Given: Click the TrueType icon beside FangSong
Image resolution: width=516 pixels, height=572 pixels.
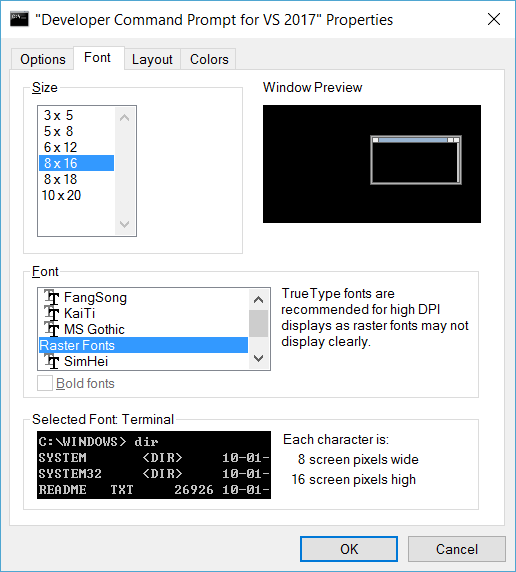Looking at the screenshot, I should [x=52, y=297].
